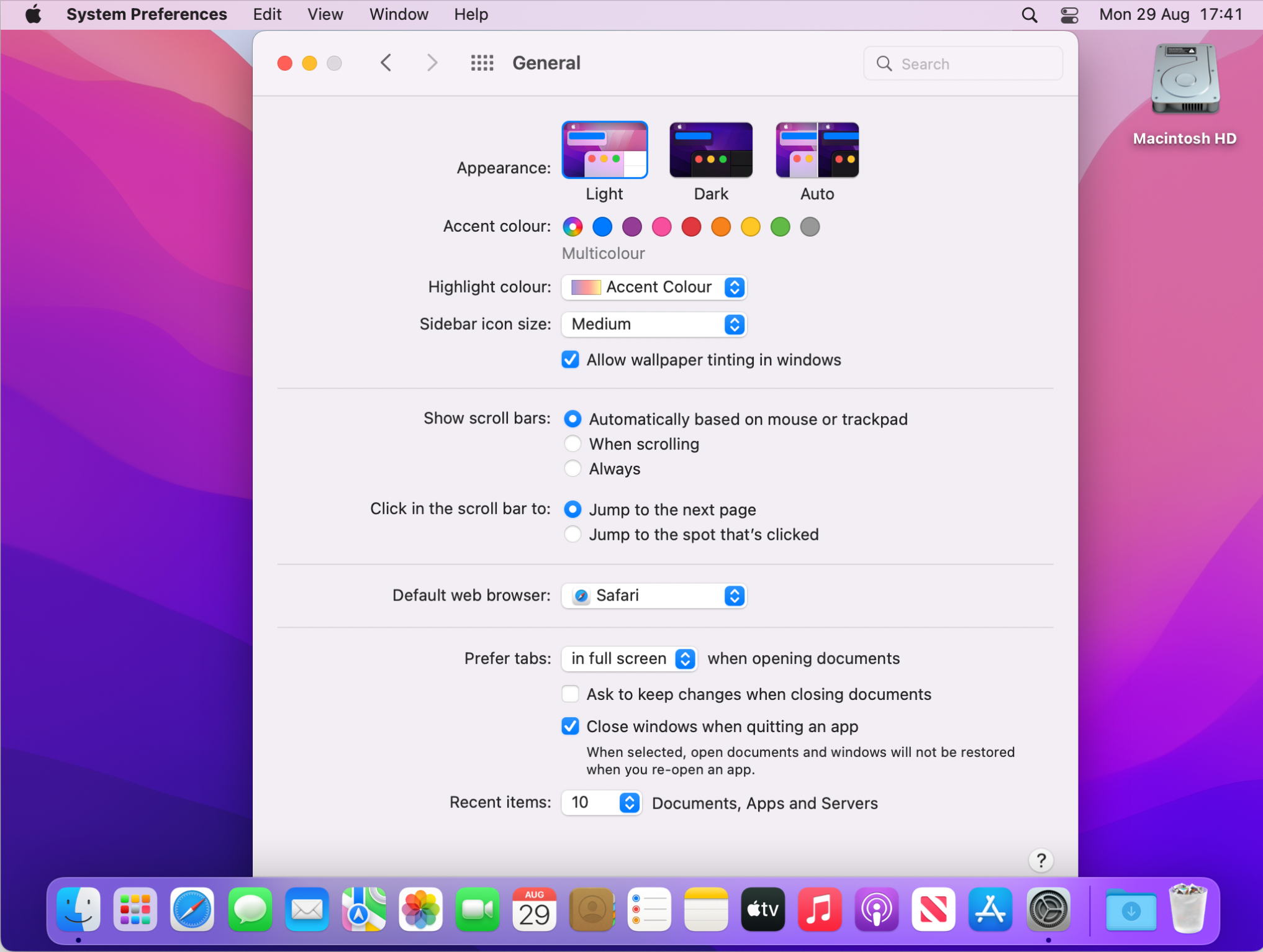1263x952 pixels.
Task: Open the View menu
Action: click(325, 14)
